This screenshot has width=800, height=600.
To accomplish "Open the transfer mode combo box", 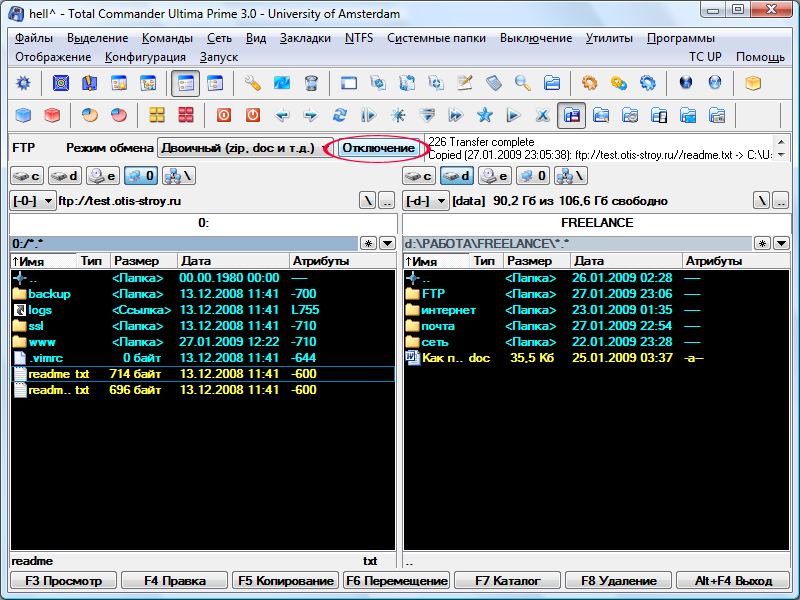I will (245, 148).
